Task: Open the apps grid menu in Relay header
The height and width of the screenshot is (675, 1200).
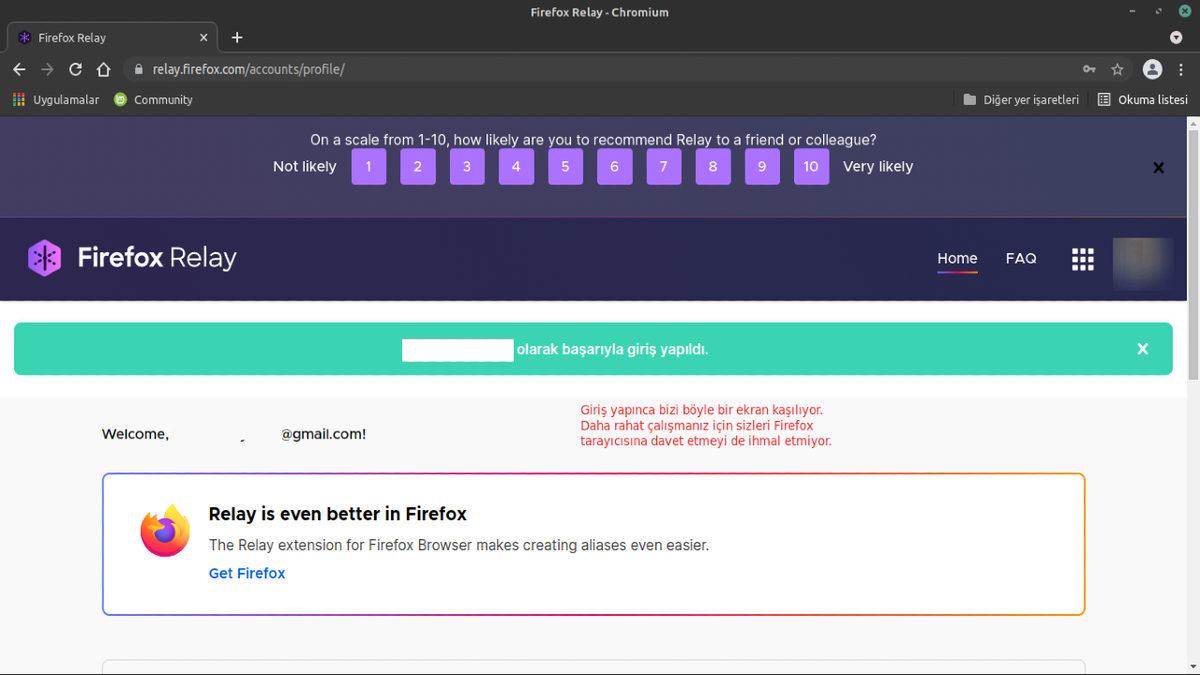Action: click(1082, 258)
